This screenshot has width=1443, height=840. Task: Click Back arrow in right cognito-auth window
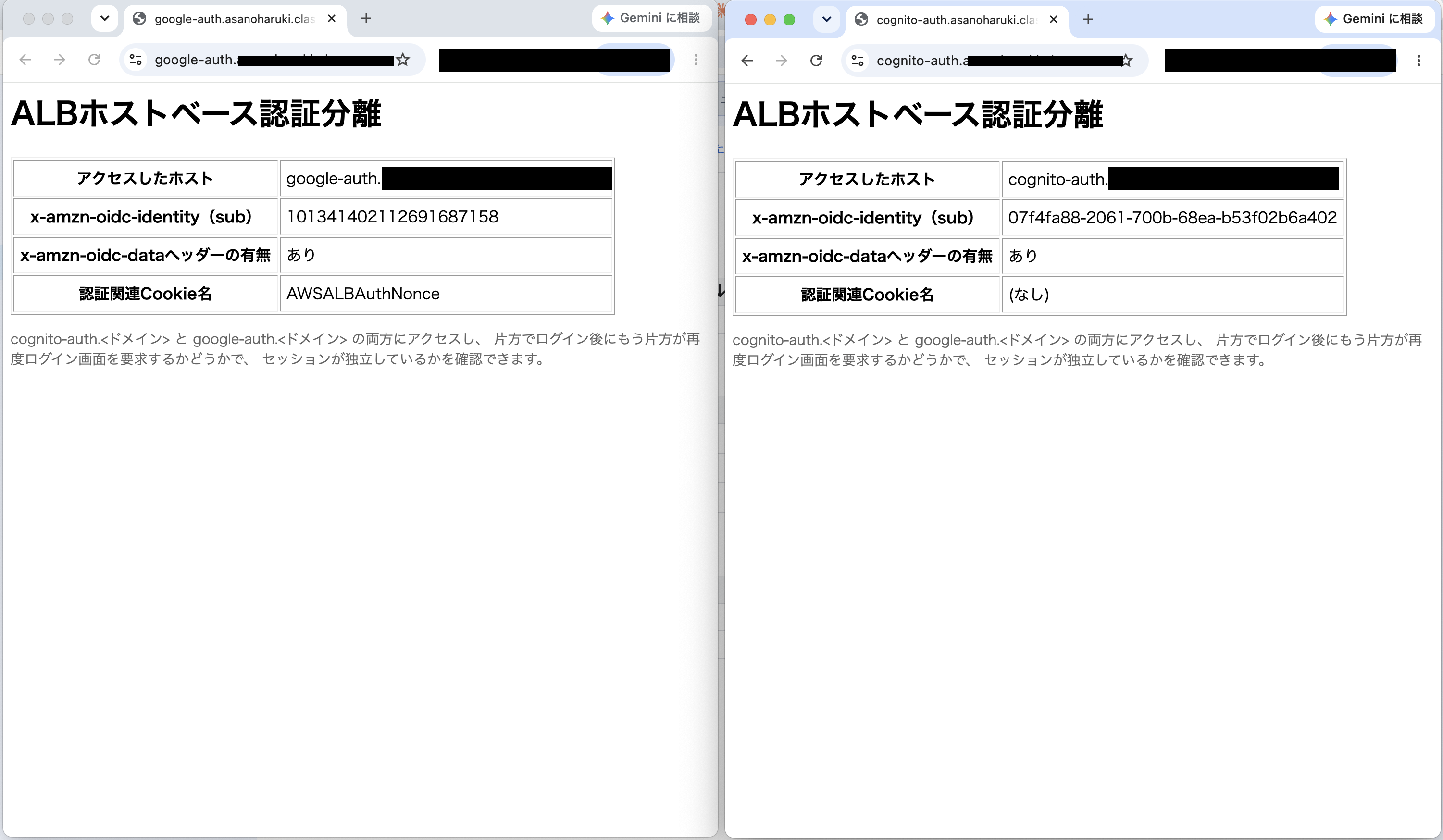coord(747,61)
